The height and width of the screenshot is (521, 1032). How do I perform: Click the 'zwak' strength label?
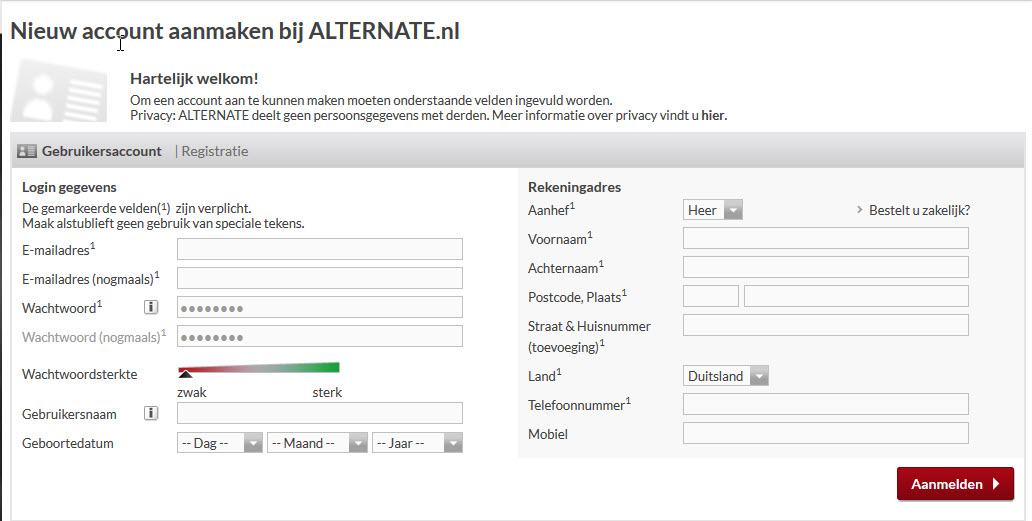pyautogui.click(x=192, y=393)
